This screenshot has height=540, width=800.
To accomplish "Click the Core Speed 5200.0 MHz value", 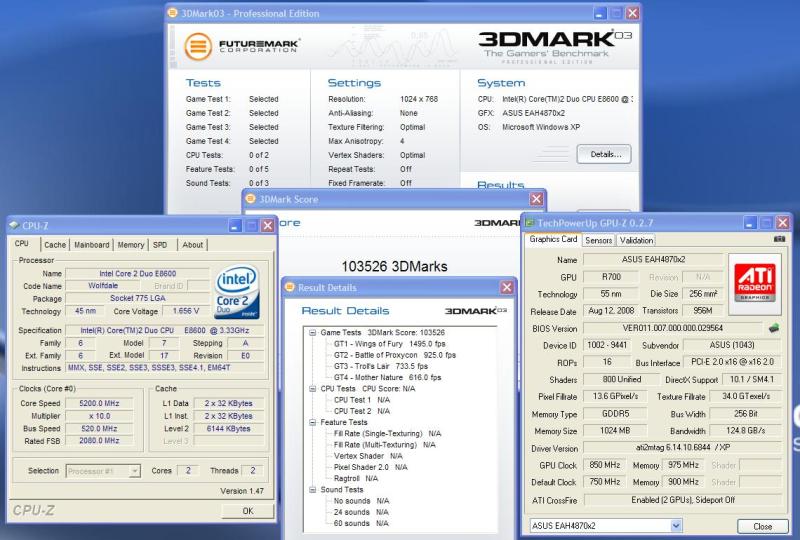I will pos(99,403).
